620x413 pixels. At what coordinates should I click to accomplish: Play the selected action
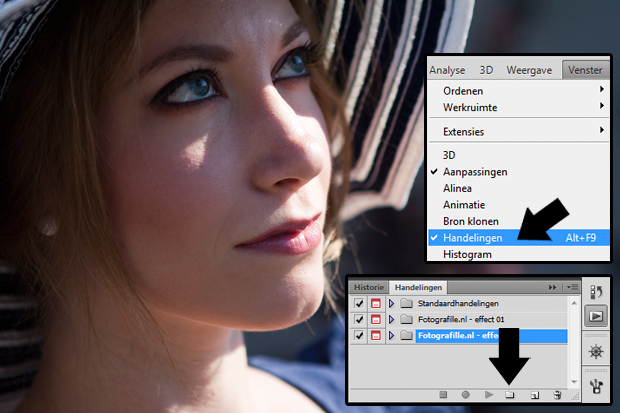(x=488, y=396)
